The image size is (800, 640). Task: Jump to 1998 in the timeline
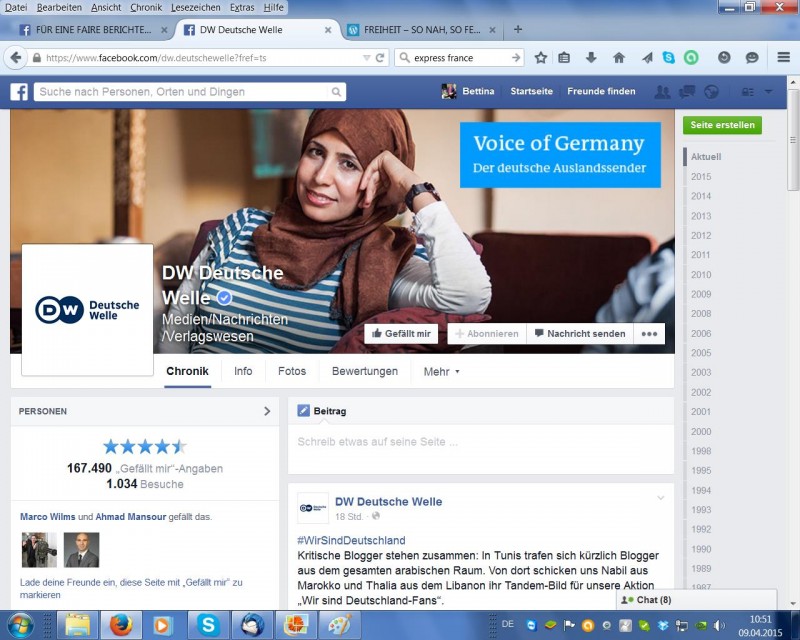pyautogui.click(x=701, y=451)
